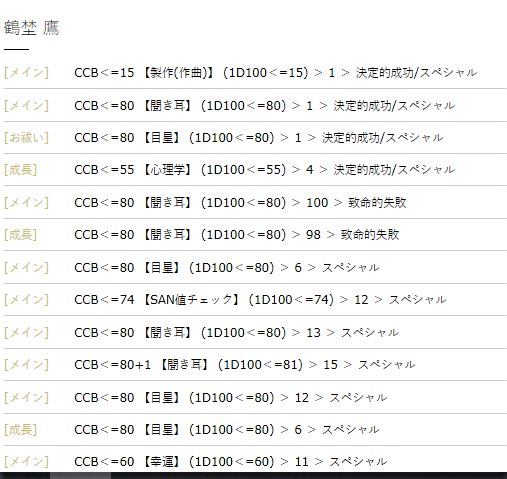
Task: Click スペシャル result on the roll 15 row
Action: pyautogui.click(x=387, y=365)
